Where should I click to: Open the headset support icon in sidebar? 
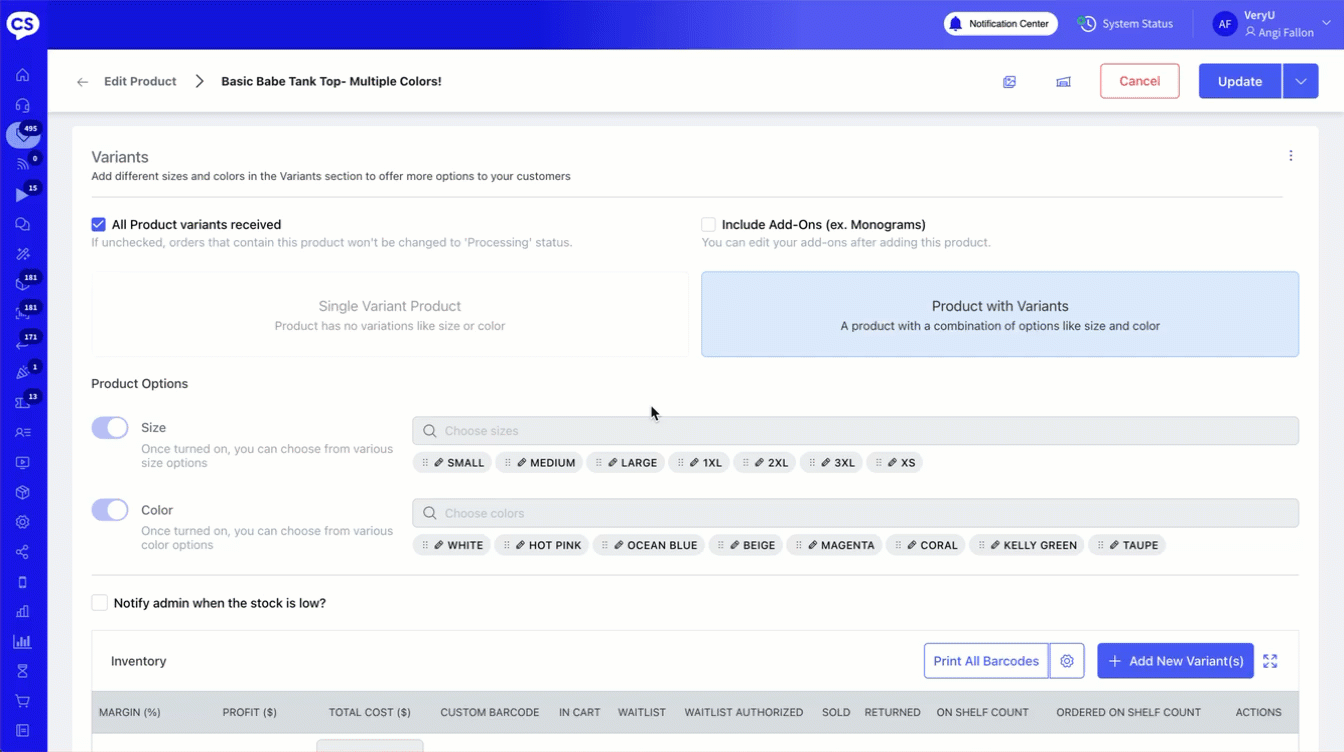click(x=22, y=105)
